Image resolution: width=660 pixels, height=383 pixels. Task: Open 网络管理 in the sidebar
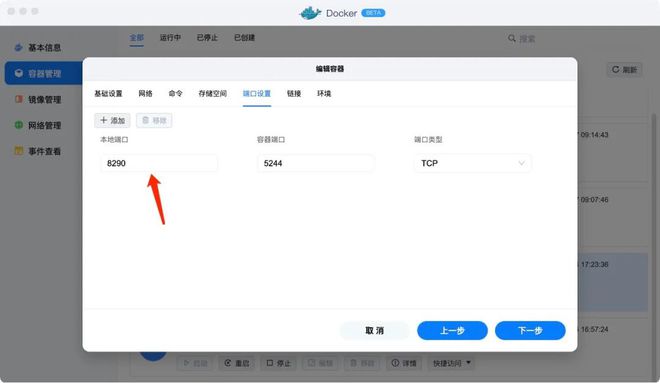[38, 125]
